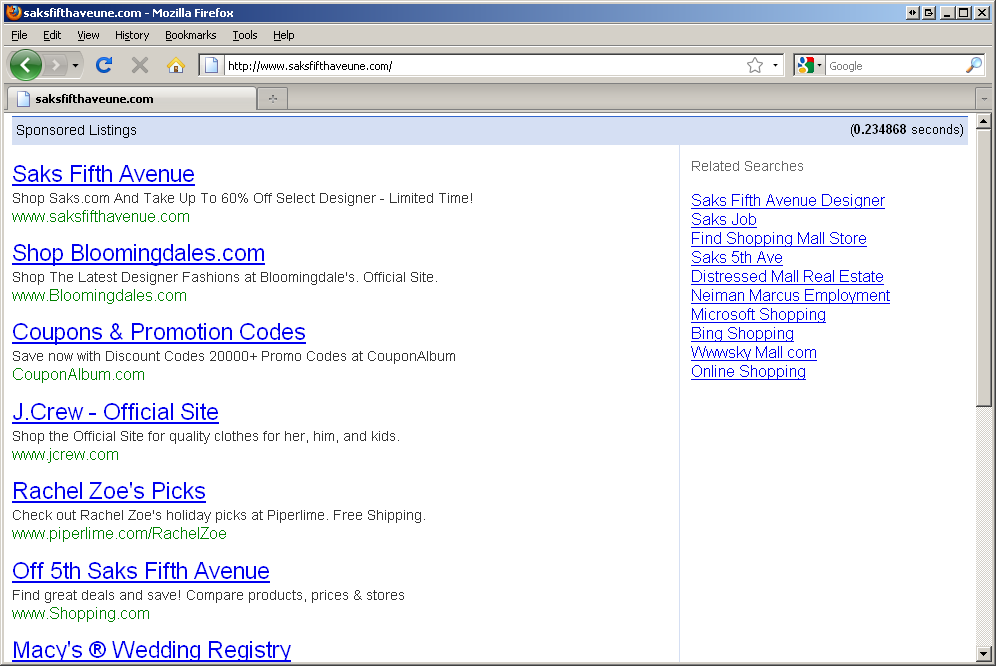Image resolution: width=996 pixels, height=666 pixels.
Task: Open the Rachel Zoe's Picks link
Action: pyautogui.click(x=109, y=491)
